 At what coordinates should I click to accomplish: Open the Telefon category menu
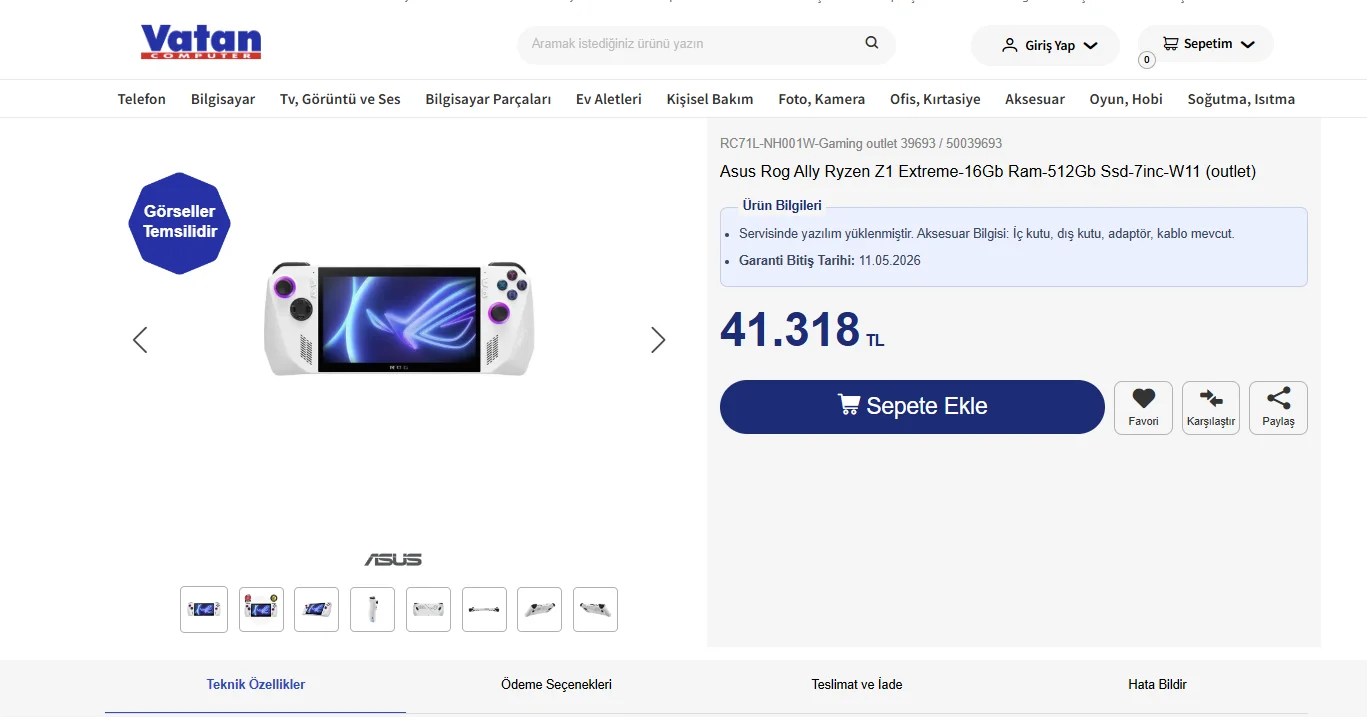point(142,99)
